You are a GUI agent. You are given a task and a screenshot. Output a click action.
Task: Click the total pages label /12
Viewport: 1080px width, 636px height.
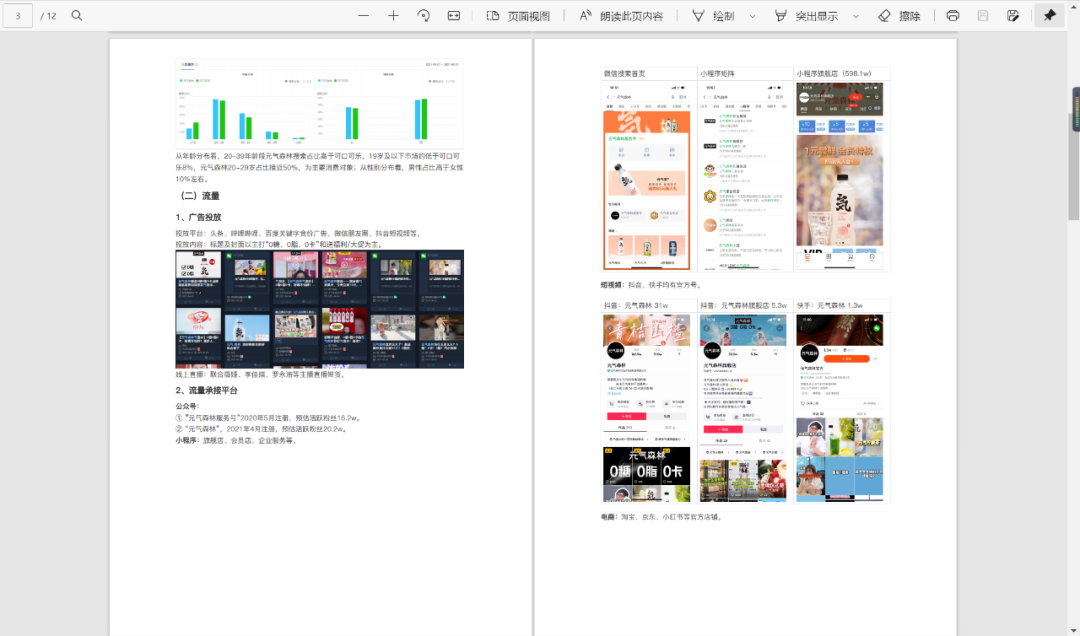coord(48,15)
